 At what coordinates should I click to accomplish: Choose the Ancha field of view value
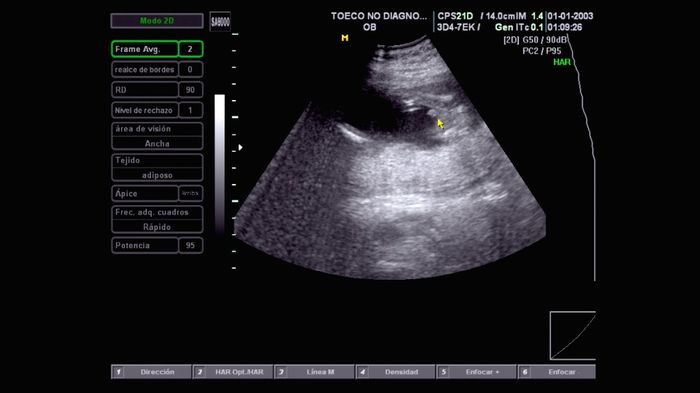point(157,143)
